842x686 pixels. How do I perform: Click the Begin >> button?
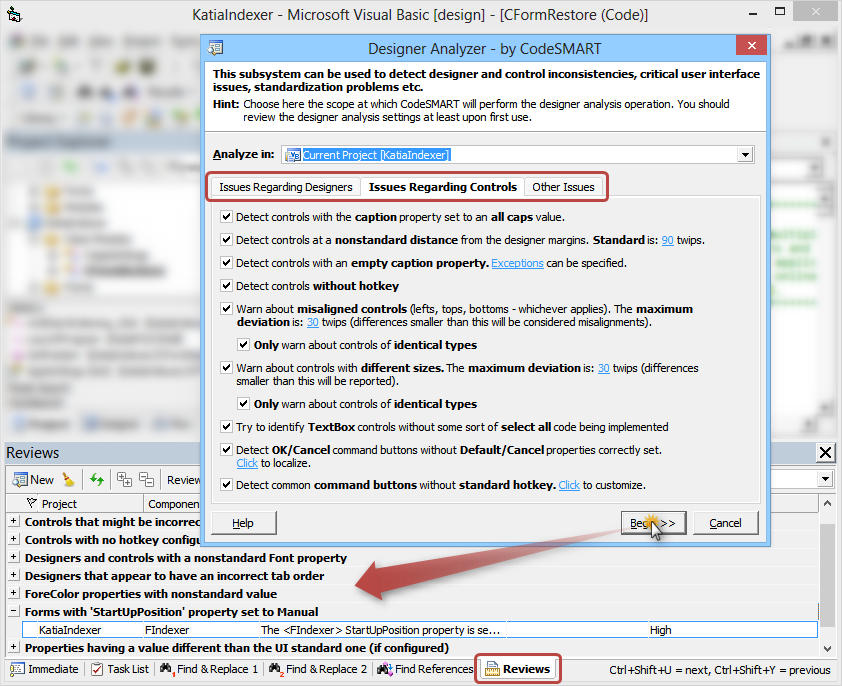point(654,523)
